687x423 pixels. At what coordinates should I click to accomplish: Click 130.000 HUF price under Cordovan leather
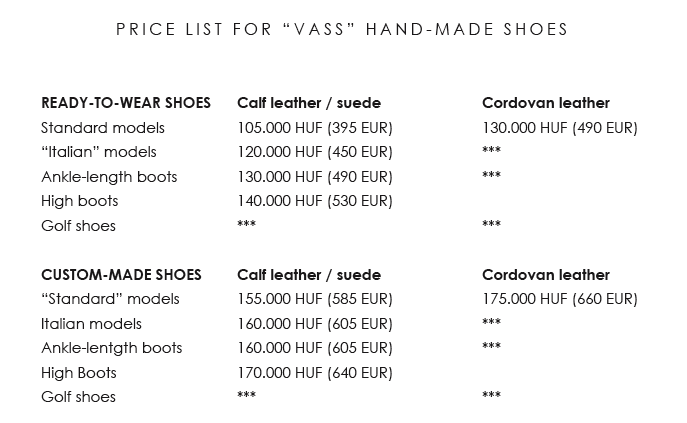[x=560, y=128]
